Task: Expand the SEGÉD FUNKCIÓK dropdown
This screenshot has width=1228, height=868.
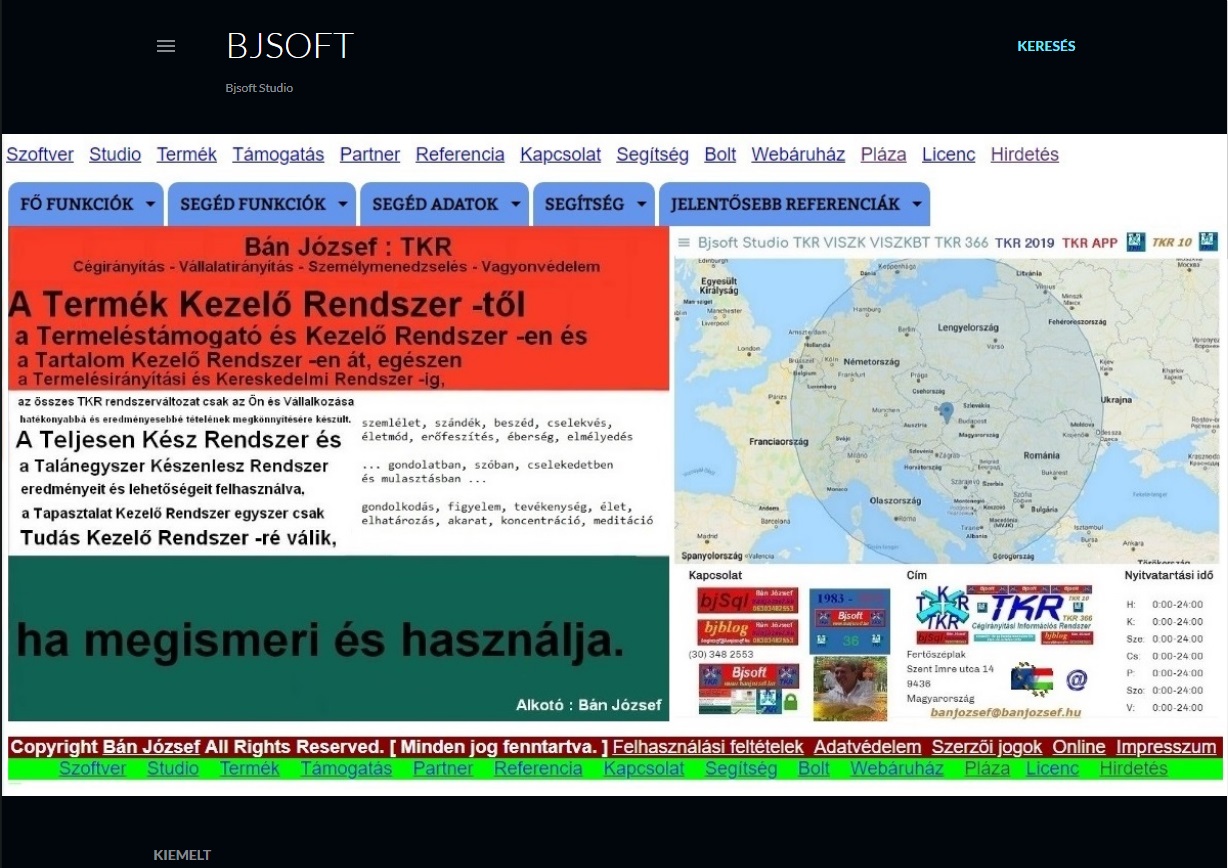Action: (x=262, y=204)
